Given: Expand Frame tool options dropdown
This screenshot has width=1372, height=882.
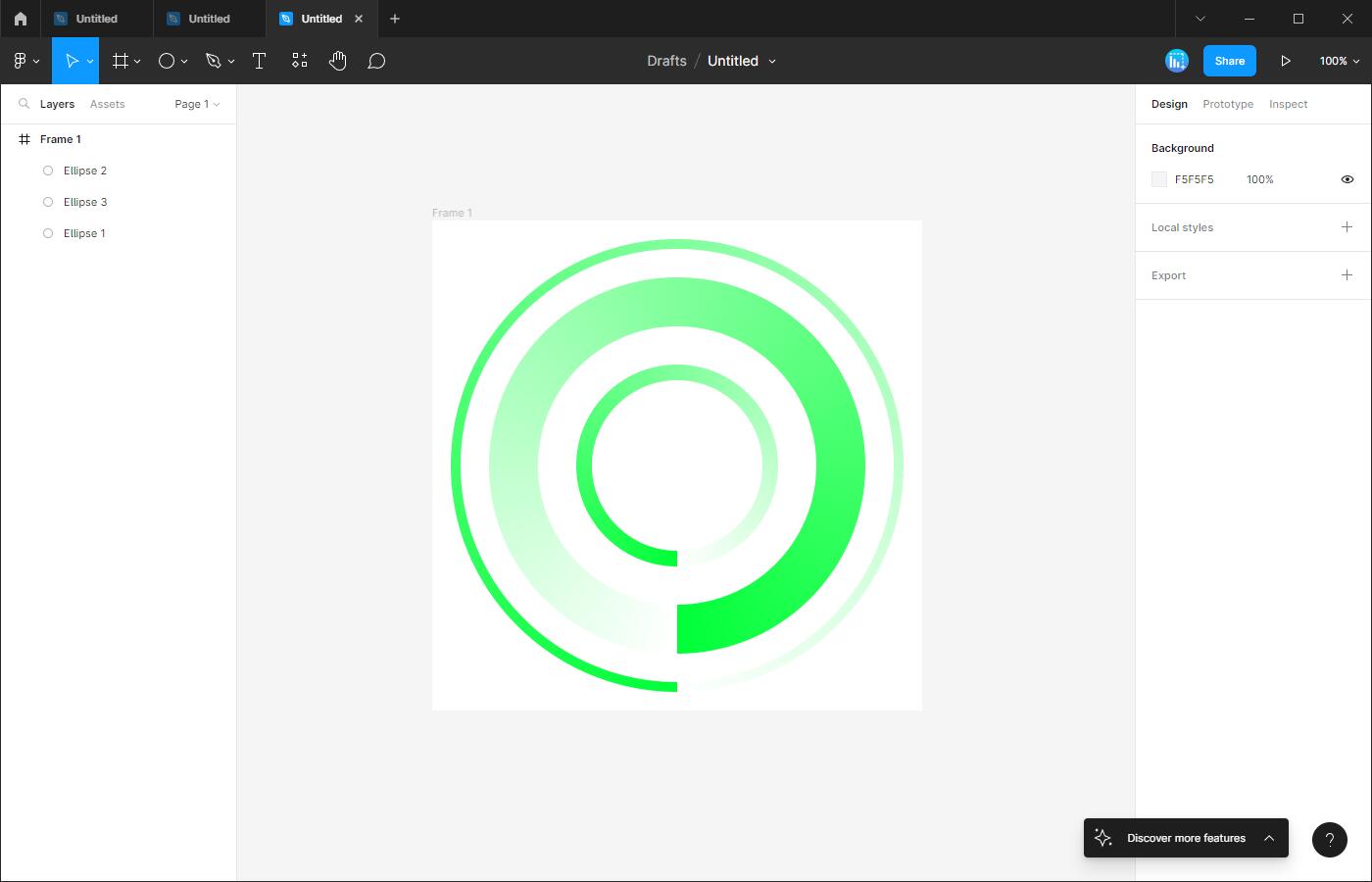Looking at the screenshot, I should [x=137, y=61].
